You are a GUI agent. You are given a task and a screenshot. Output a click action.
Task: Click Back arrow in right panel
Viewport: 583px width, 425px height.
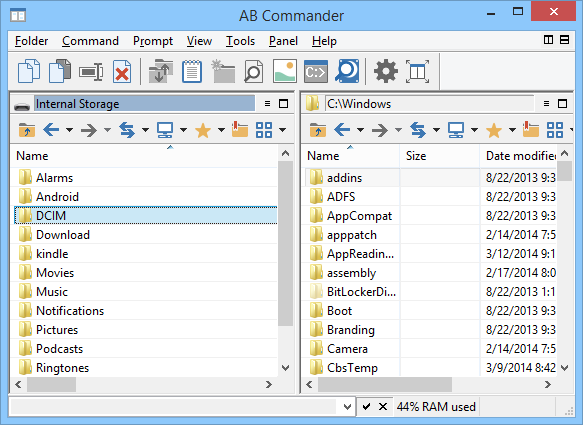click(x=342, y=130)
